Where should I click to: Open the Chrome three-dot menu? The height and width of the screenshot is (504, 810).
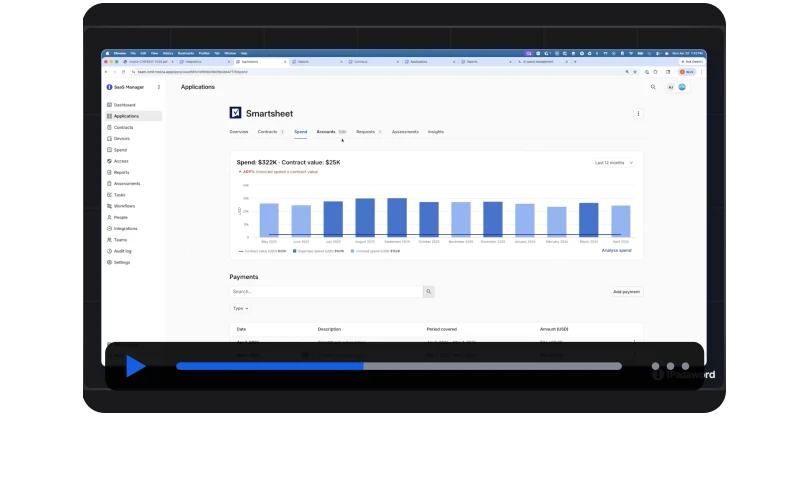[x=701, y=72]
